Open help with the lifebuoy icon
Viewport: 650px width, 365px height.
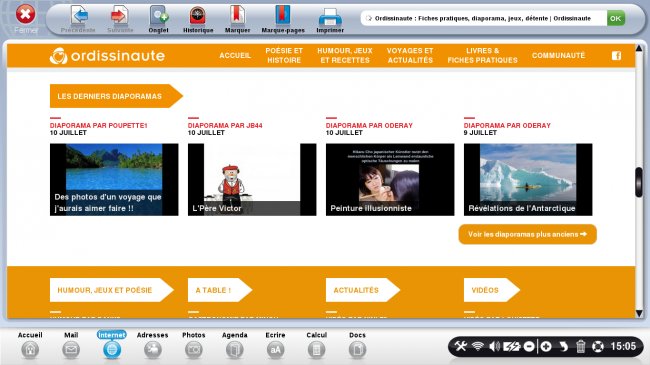pos(598,346)
